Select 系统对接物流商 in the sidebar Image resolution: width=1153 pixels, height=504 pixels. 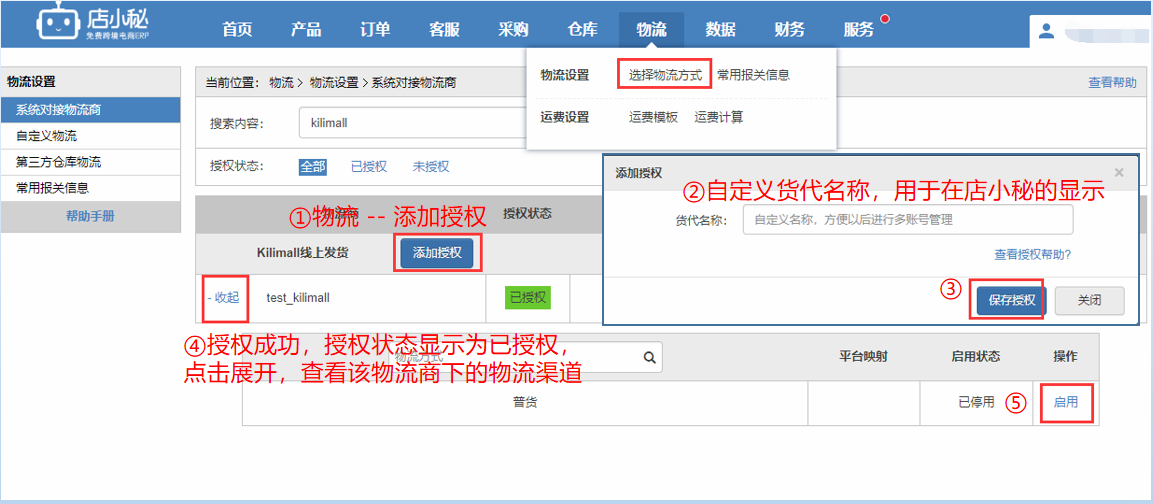(90, 110)
